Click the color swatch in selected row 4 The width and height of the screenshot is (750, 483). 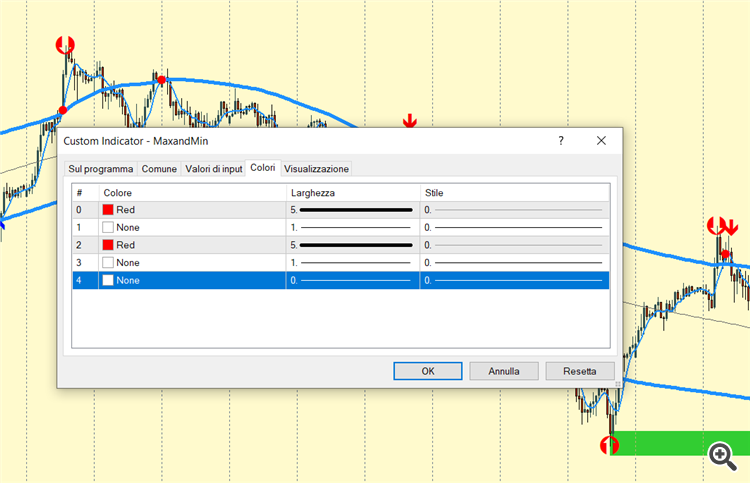tap(108, 280)
